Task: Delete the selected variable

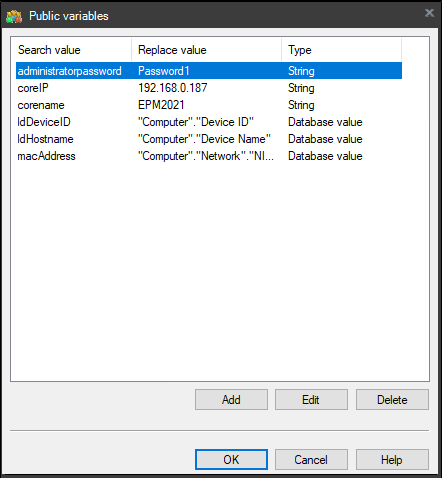Action: (x=392, y=400)
